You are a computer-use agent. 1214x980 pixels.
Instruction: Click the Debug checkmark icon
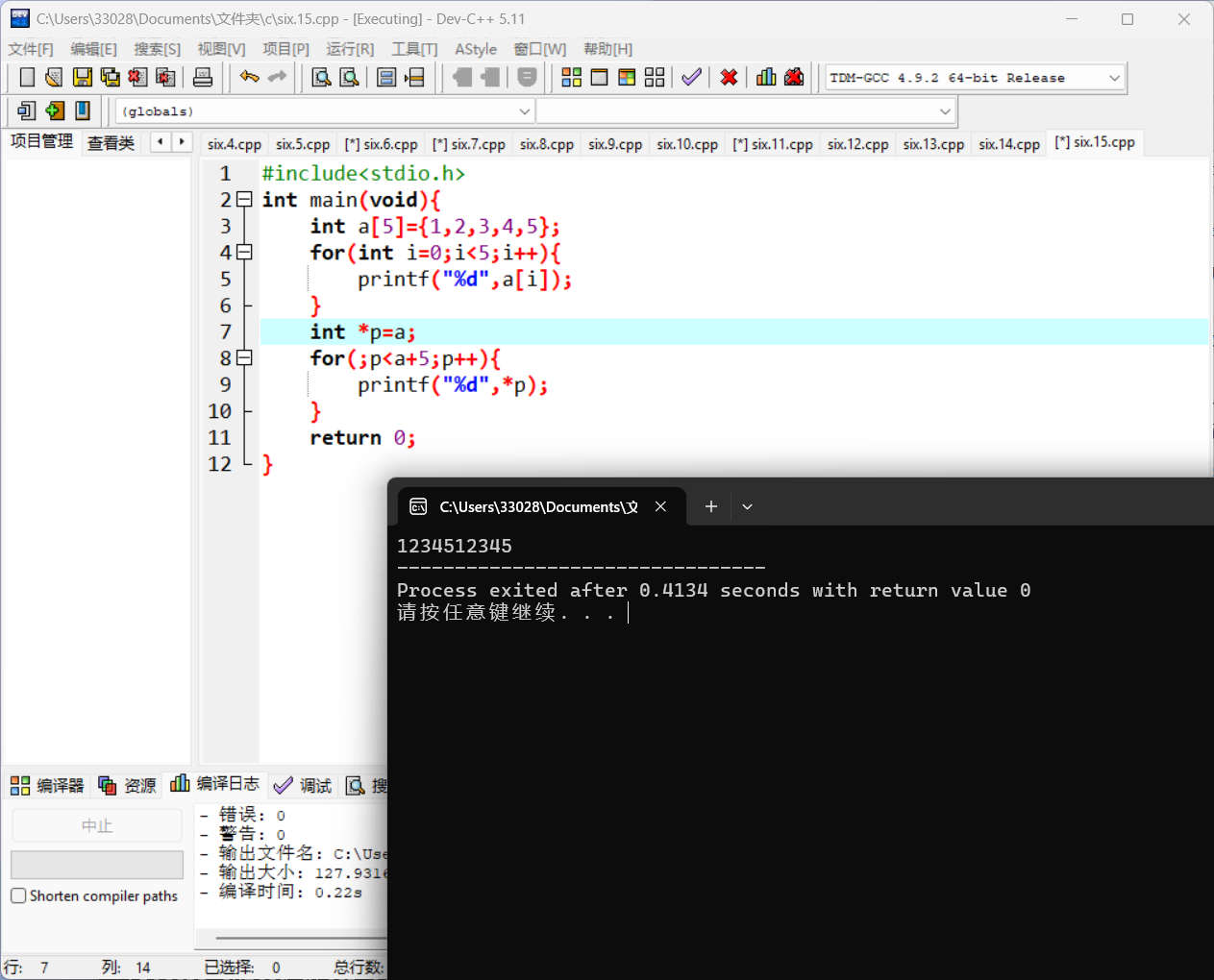point(691,78)
